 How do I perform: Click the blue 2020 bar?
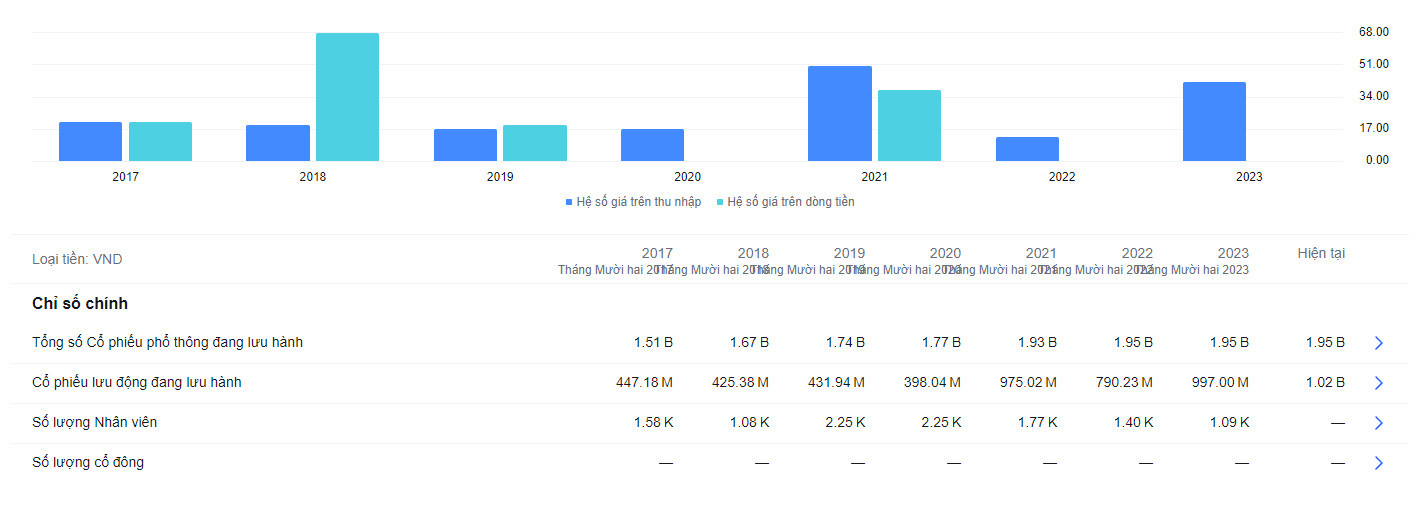pyautogui.click(x=652, y=145)
